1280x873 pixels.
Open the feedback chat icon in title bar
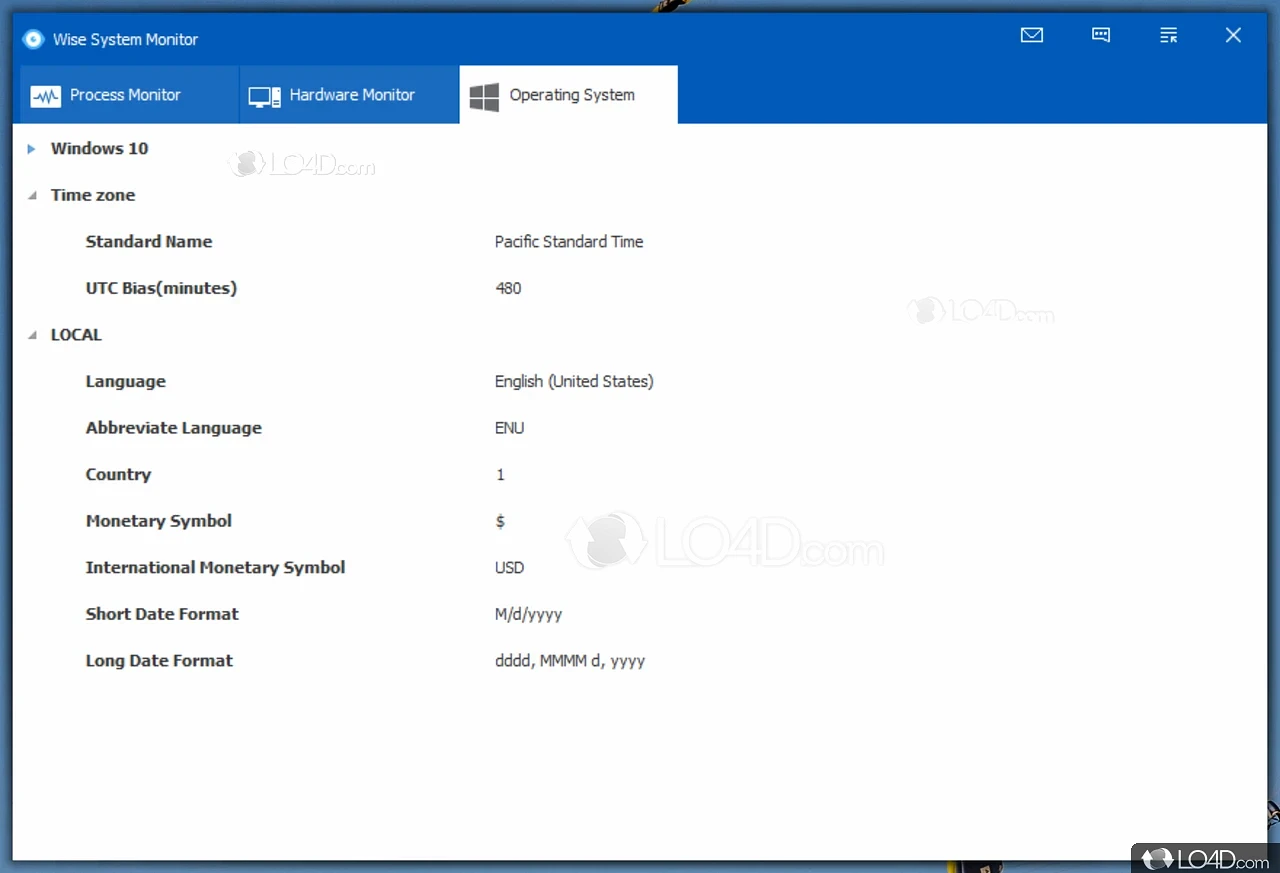pyautogui.click(x=1101, y=36)
